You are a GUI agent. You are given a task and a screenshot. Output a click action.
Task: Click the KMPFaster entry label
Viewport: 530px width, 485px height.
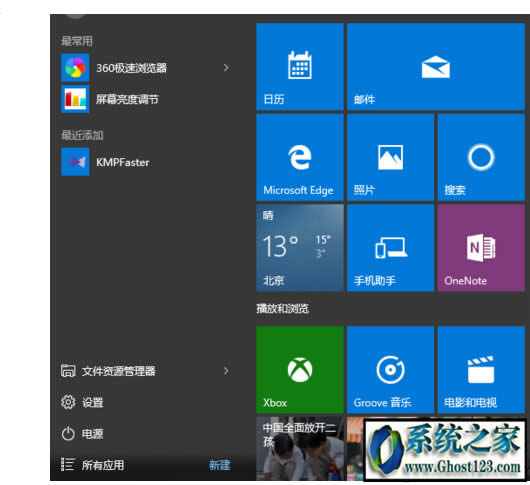pos(123,162)
